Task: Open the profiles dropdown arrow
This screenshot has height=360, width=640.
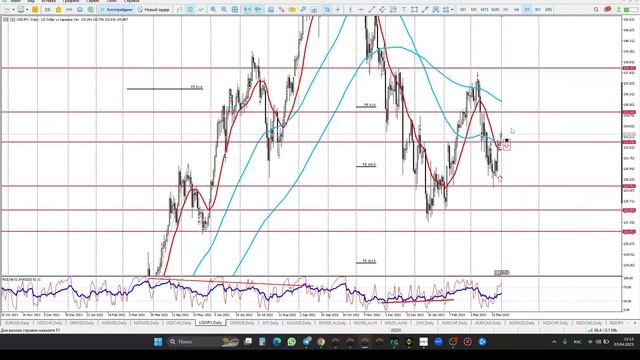Action: [27, 9]
